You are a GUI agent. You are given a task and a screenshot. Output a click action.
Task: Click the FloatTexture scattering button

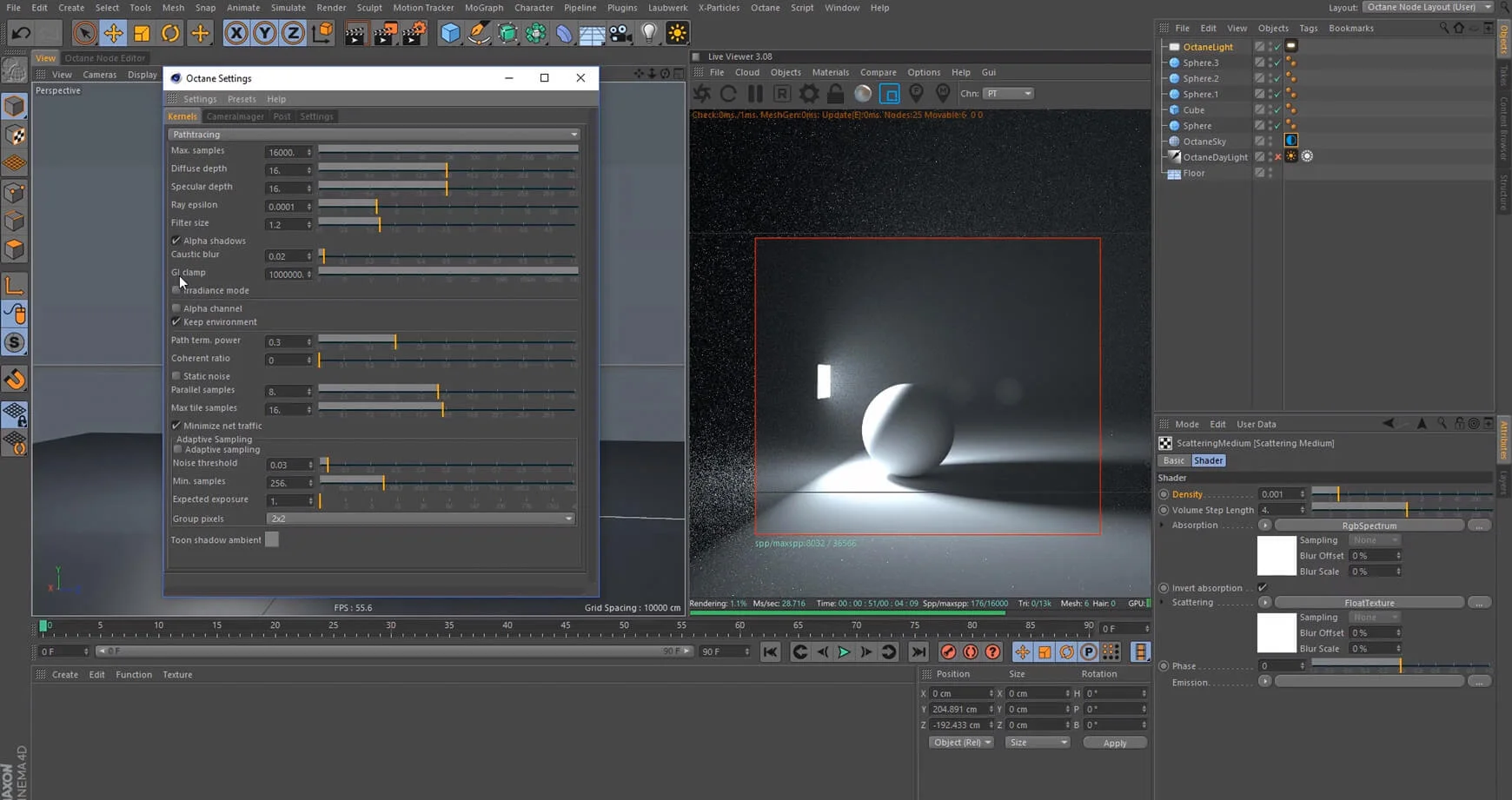(1369, 602)
